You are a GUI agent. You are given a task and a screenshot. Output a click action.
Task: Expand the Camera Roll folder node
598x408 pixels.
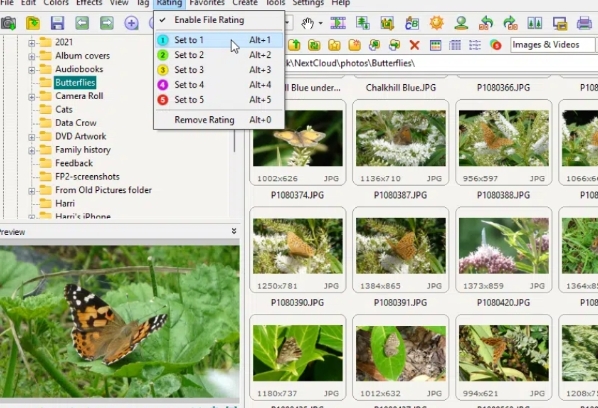click(x=32, y=97)
